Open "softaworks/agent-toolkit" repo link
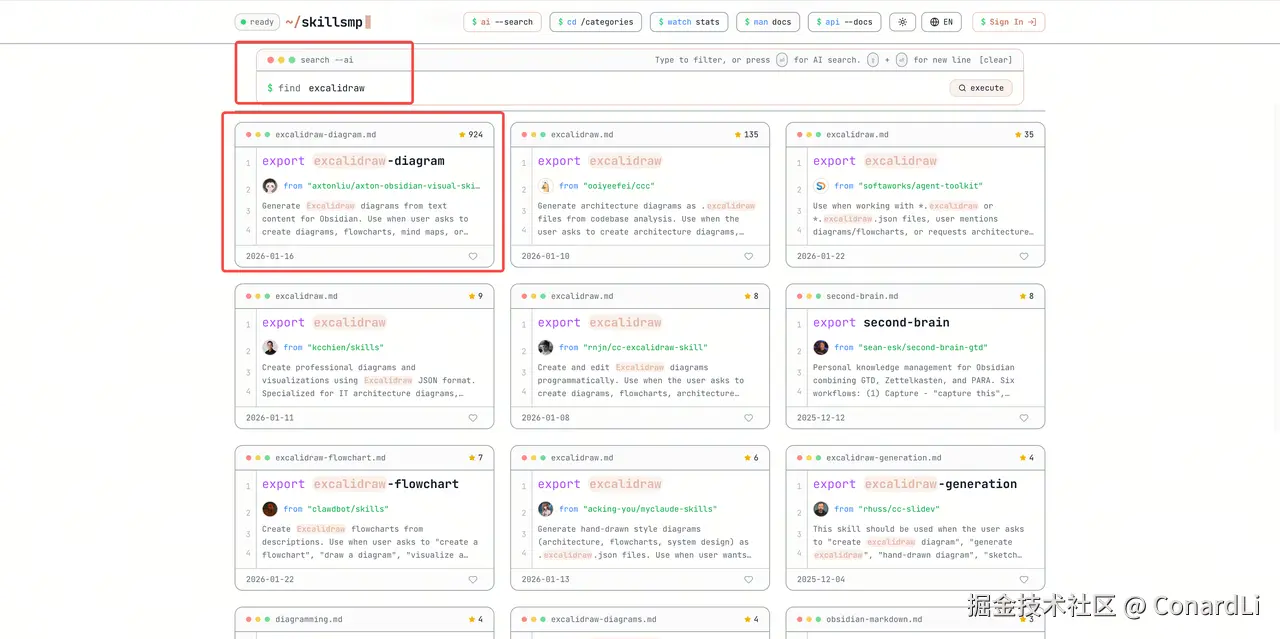The image size is (1280, 639). point(921,186)
